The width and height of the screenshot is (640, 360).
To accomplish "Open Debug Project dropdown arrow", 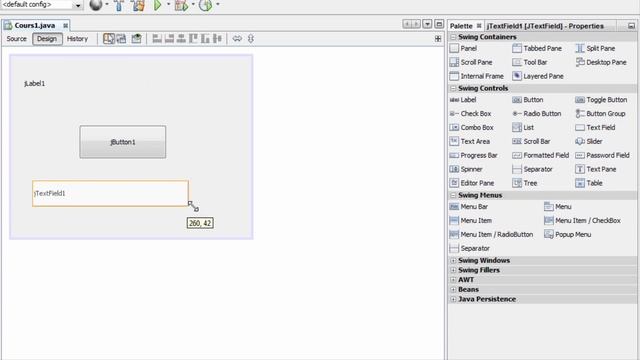I will coord(193,4).
